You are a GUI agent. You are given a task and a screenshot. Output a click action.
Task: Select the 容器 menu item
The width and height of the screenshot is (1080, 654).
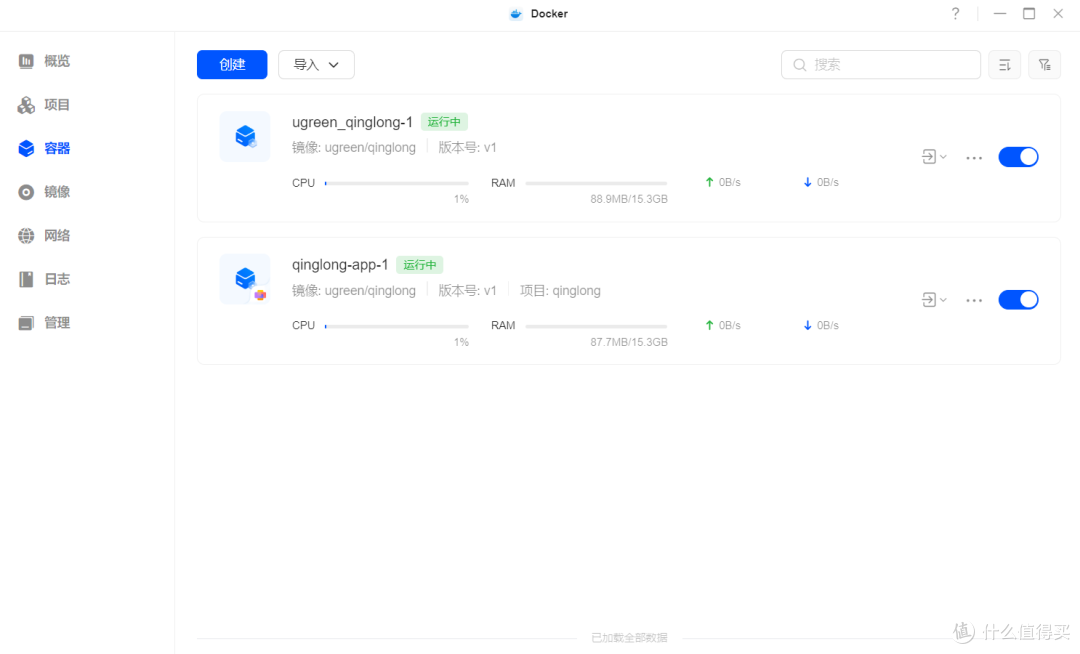coord(57,148)
